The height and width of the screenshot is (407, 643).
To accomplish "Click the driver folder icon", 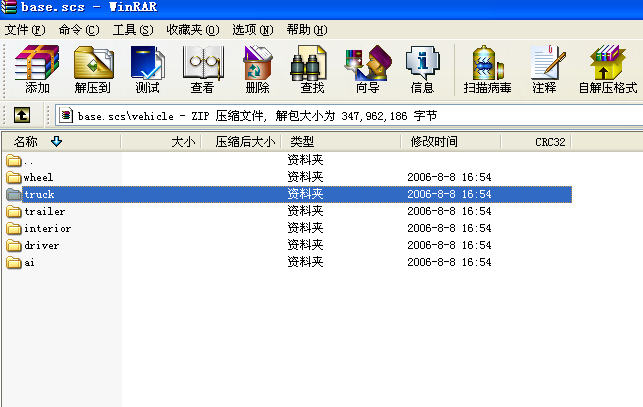I will [x=14, y=245].
